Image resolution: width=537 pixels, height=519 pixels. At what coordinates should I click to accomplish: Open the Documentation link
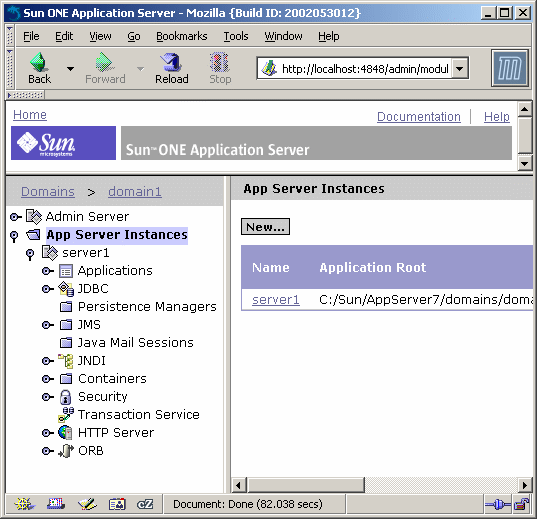click(419, 117)
